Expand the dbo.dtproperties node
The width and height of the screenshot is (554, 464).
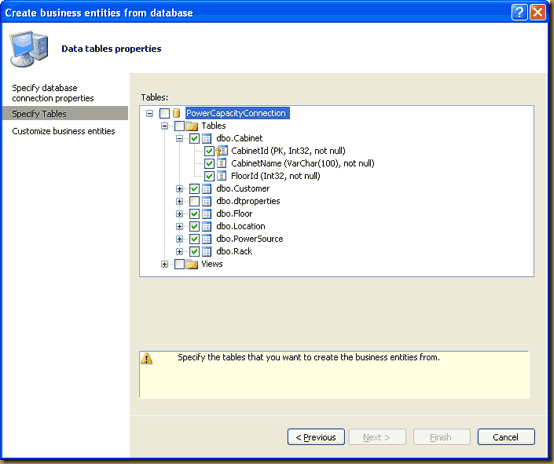point(179,201)
